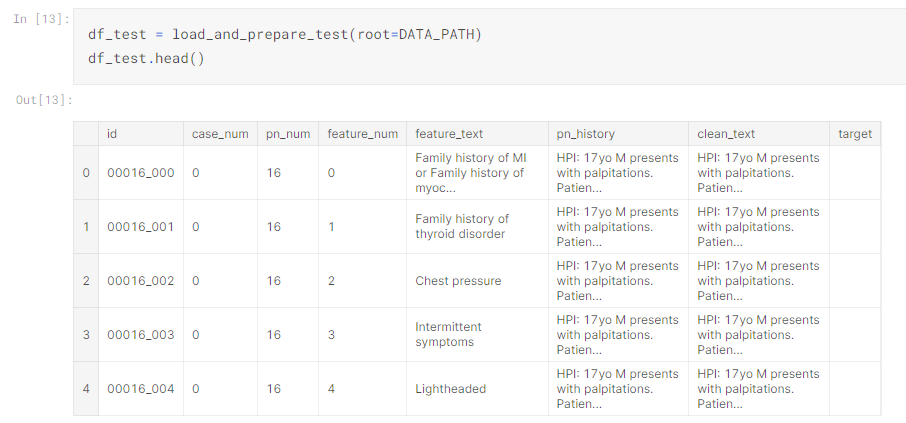
Task: Click row index 0 in dataframe
Action: click(86, 173)
